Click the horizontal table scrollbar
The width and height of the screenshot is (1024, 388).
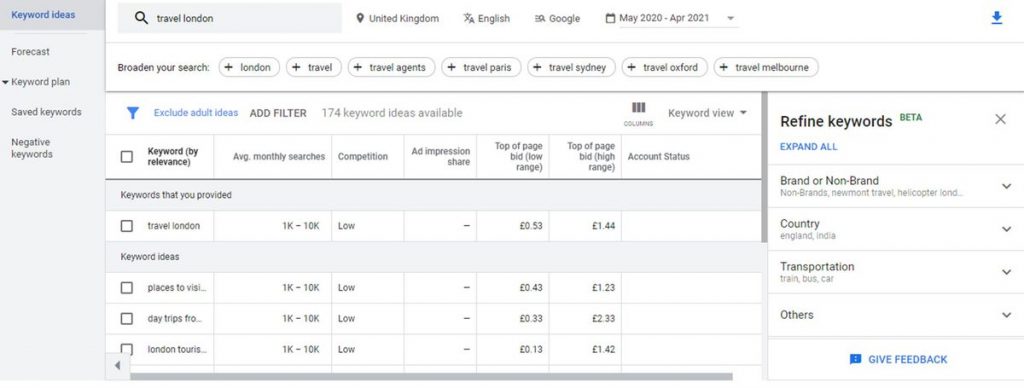coord(431,377)
